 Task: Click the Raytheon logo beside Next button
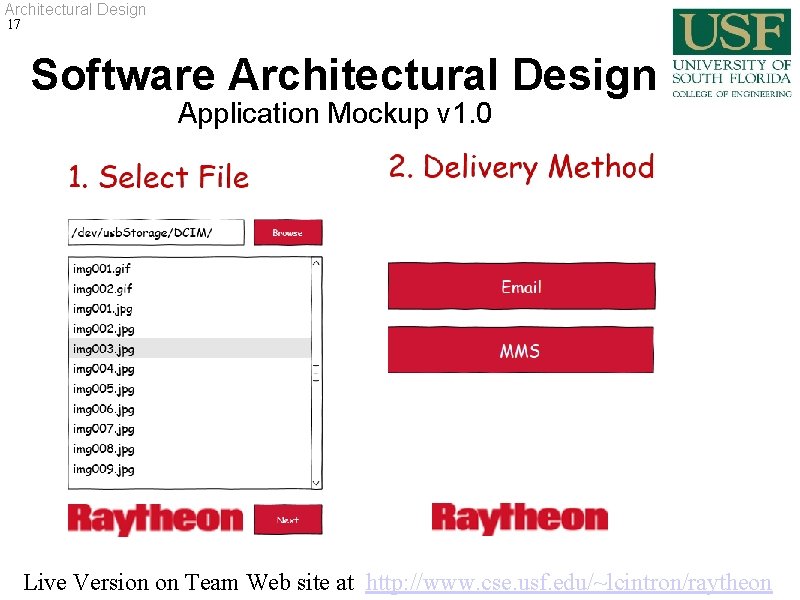coord(156,519)
